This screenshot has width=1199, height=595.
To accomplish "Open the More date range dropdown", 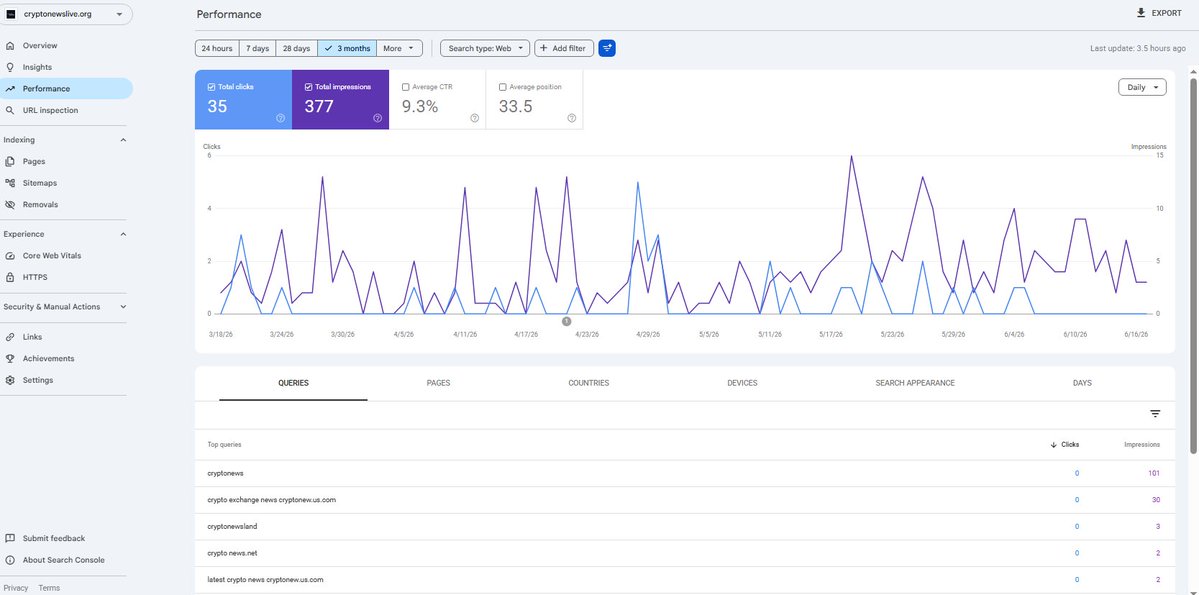I will (x=400, y=48).
